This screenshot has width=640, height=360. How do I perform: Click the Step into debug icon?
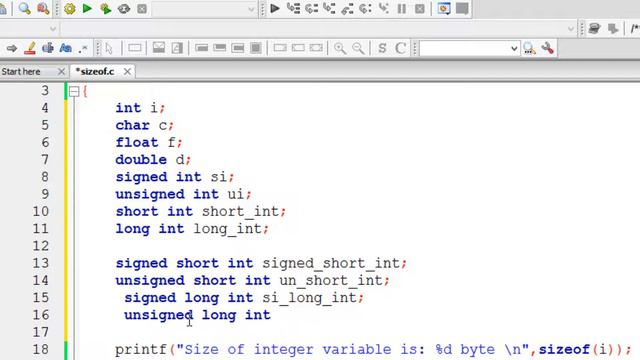click(x=329, y=9)
